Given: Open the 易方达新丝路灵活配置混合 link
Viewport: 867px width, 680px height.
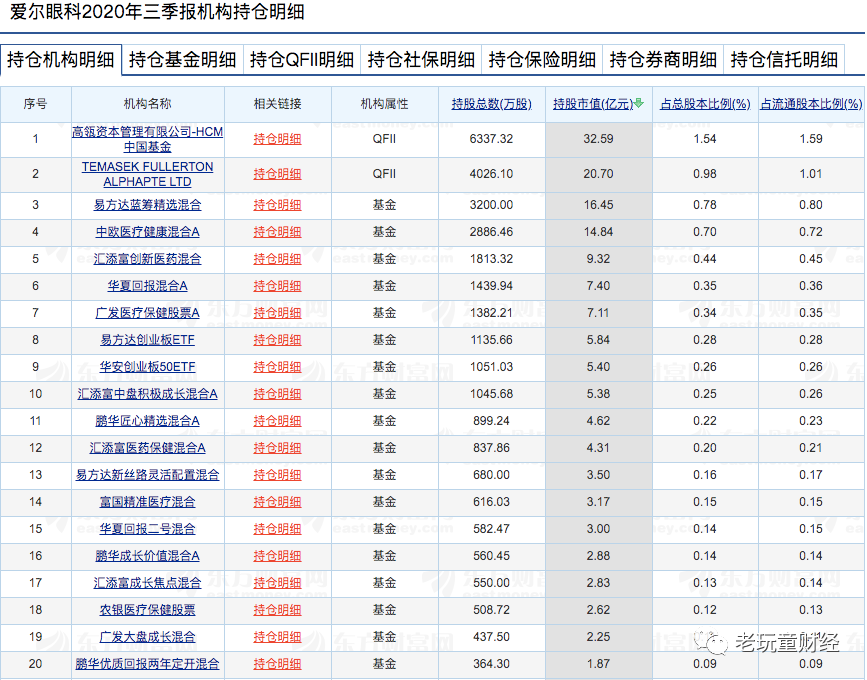Looking at the screenshot, I should coord(148,475).
